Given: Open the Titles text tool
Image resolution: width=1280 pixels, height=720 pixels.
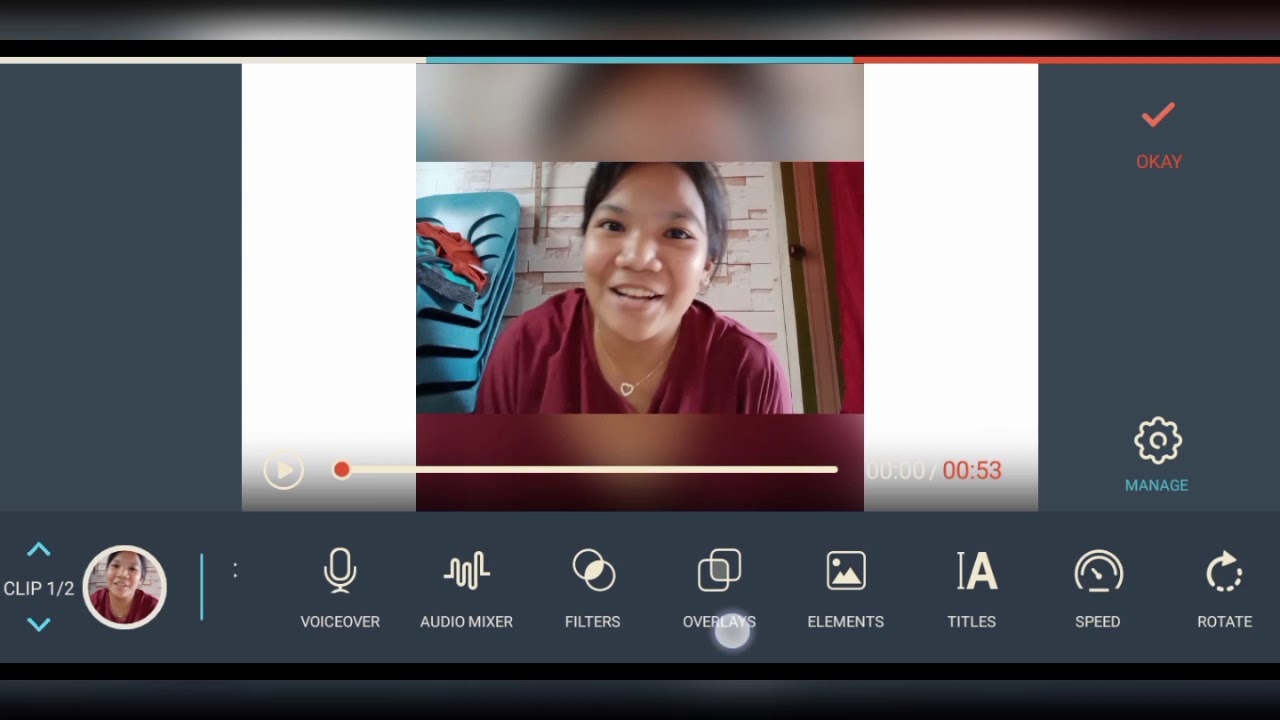Looking at the screenshot, I should 972,589.
